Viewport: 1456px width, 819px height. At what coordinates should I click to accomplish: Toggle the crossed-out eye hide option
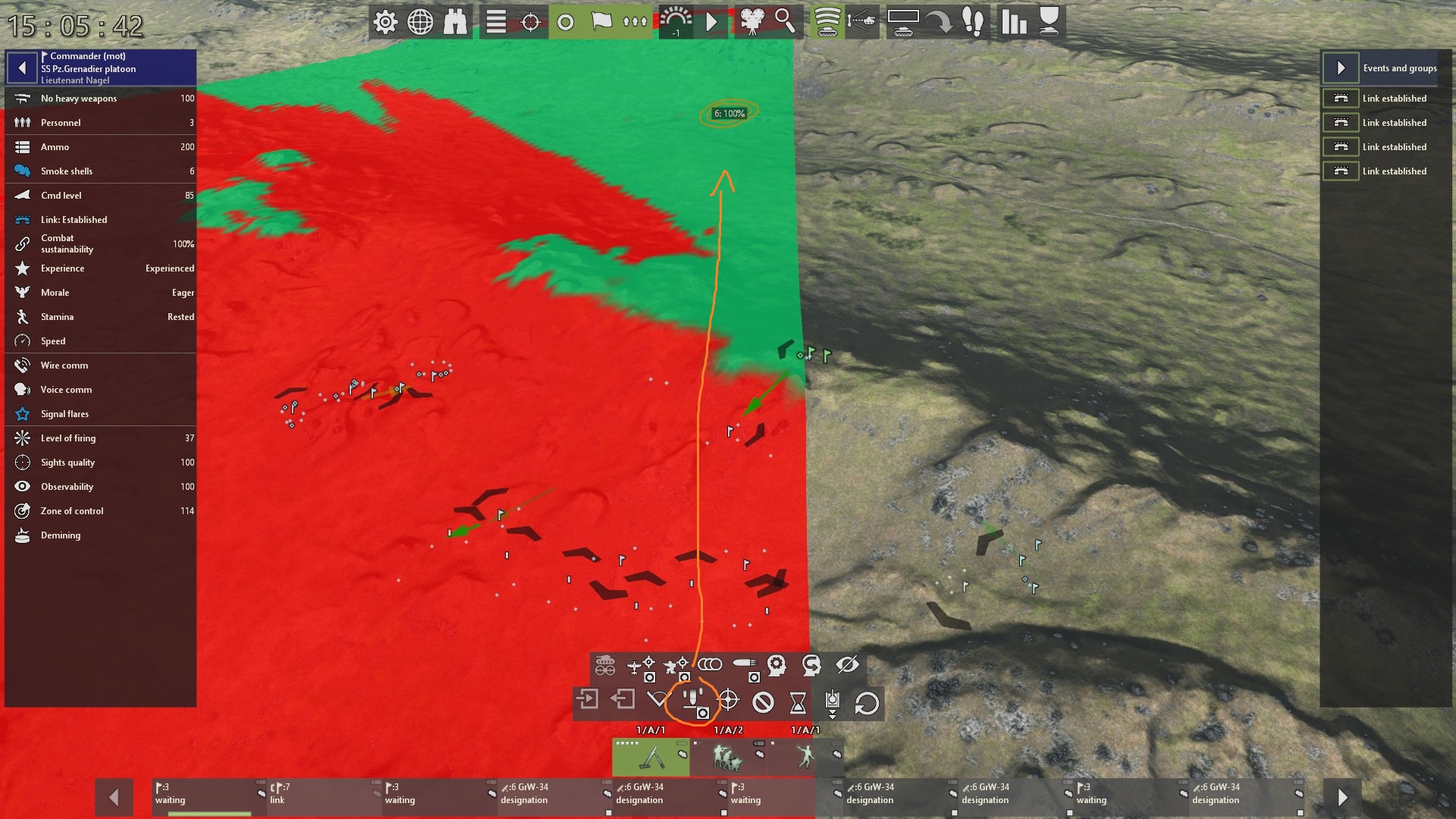[x=847, y=666]
